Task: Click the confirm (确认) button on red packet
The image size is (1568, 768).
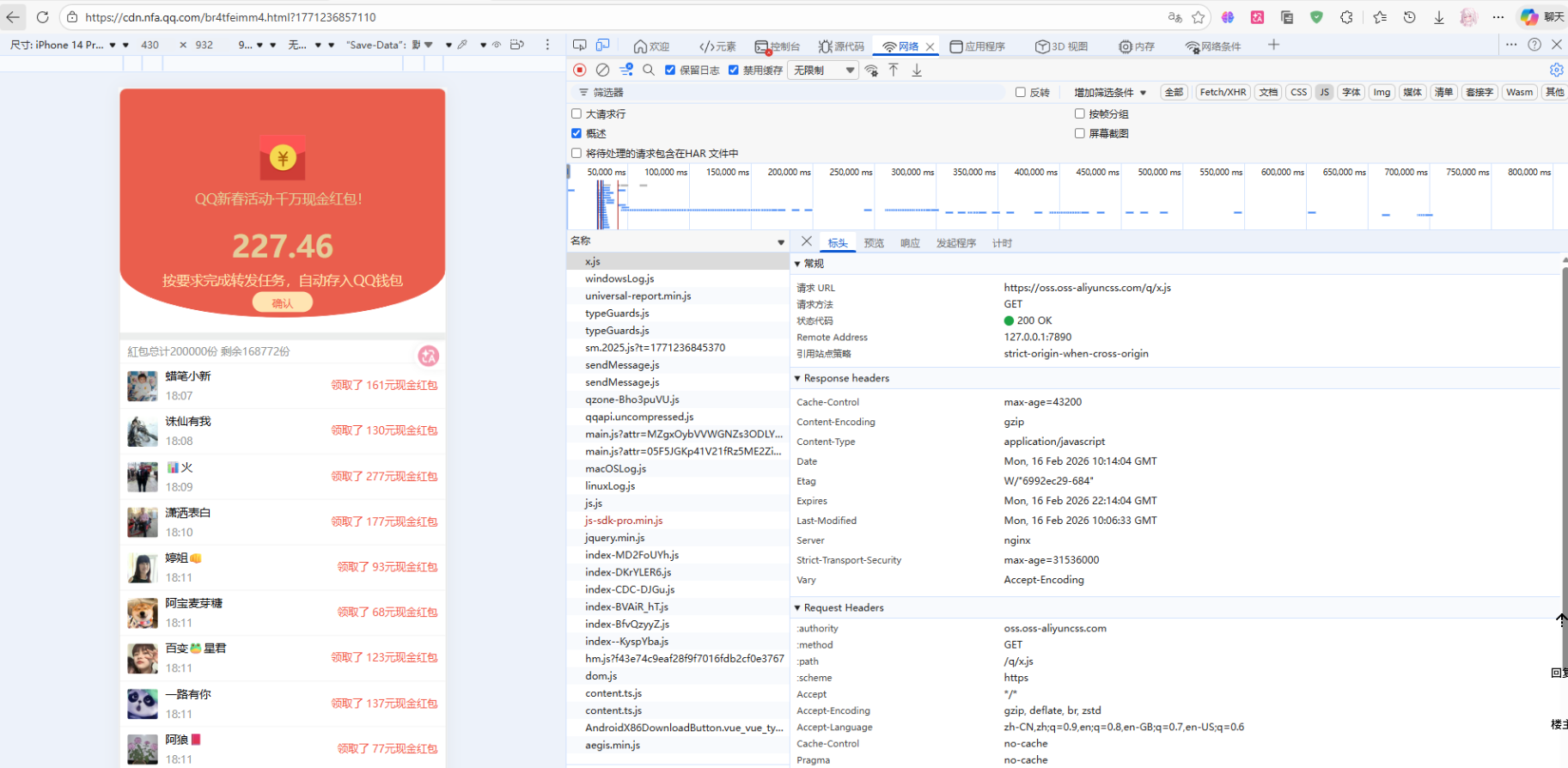Action: coord(282,302)
